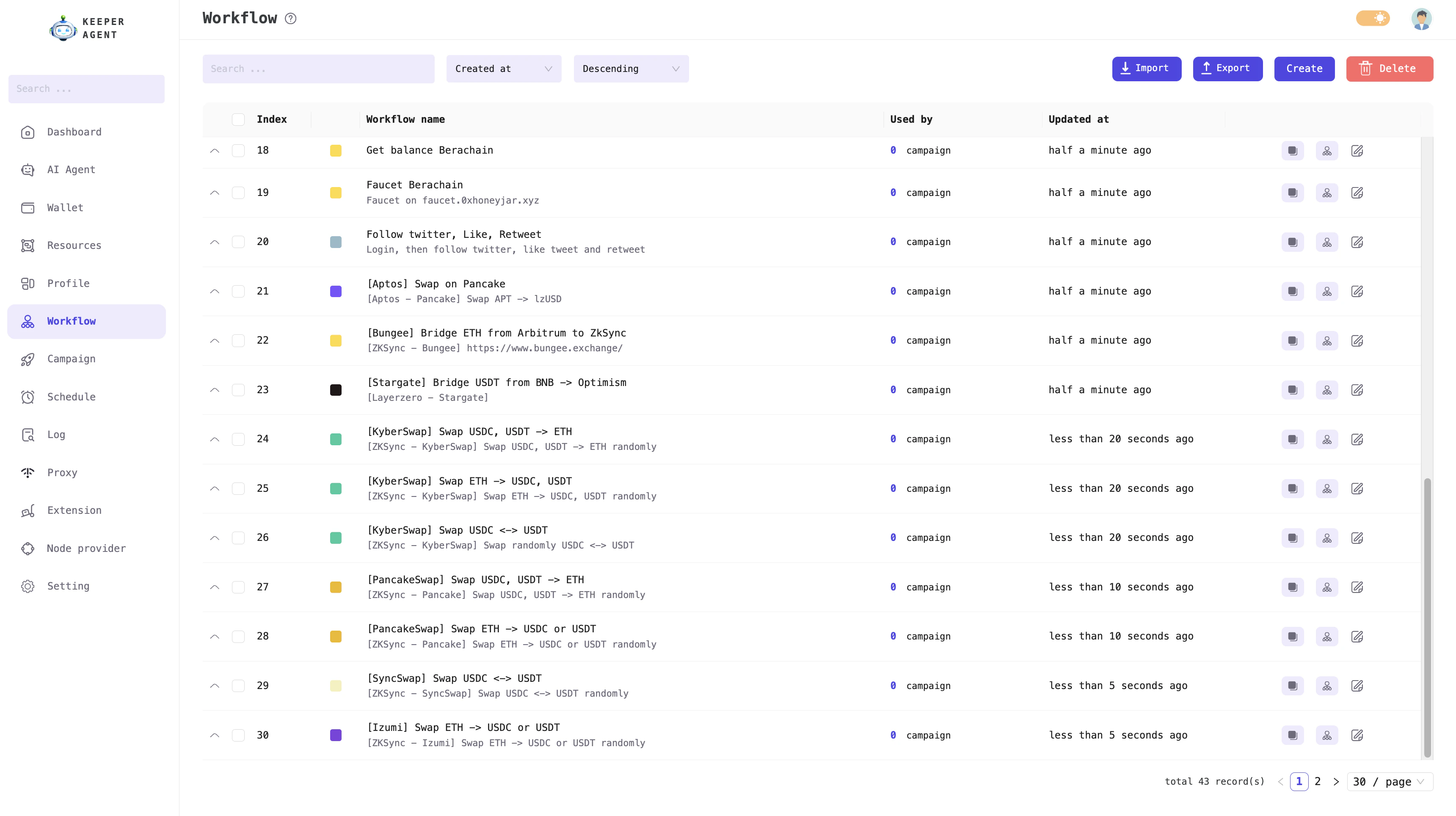Open the 'Created at' sort field dropdown
The height and width of the screenshot is (816, 1456).
(503, 69)
